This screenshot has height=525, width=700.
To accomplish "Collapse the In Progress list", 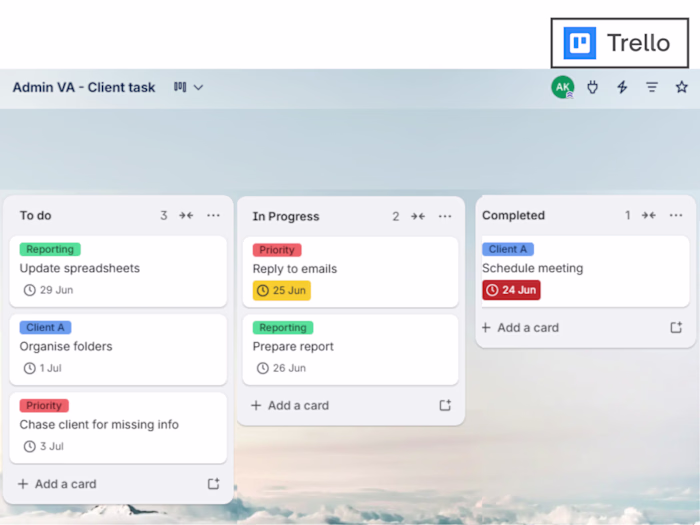I will pos(418,217).
